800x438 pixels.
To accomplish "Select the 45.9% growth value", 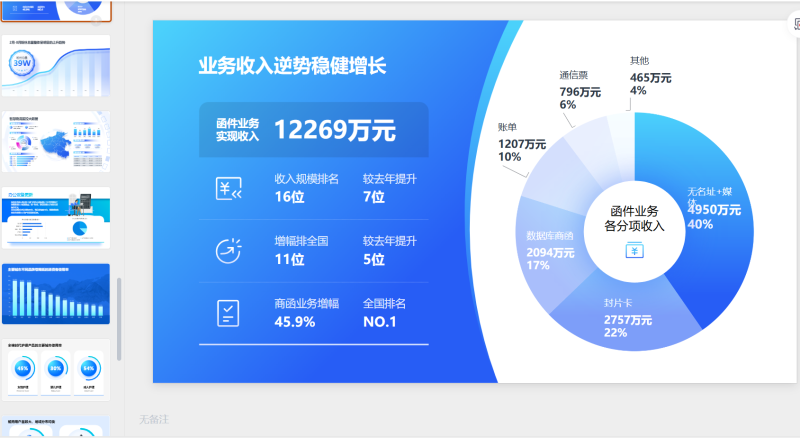I will point(294,322).
